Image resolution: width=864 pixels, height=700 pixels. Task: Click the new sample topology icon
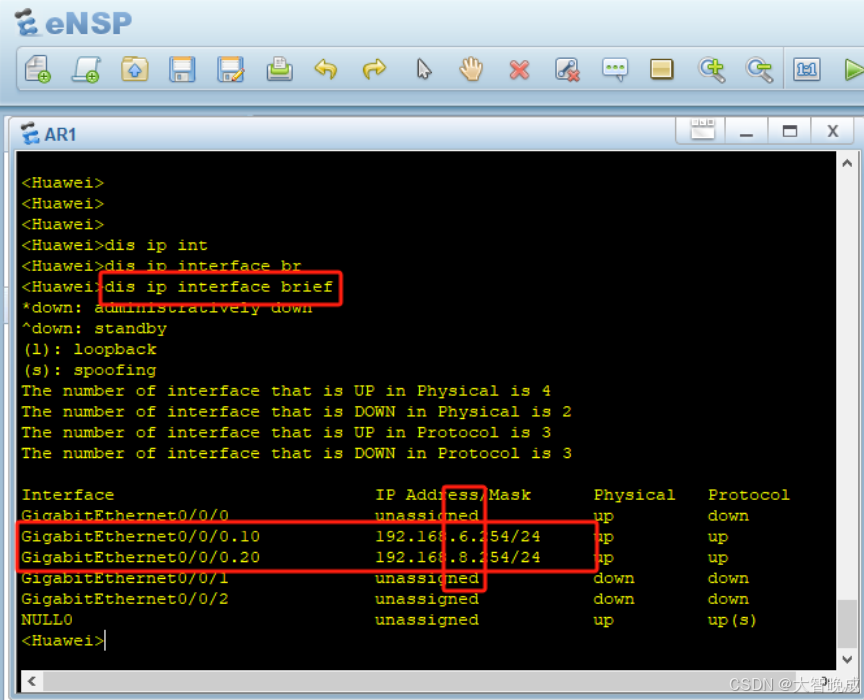[x=86, y=69]
